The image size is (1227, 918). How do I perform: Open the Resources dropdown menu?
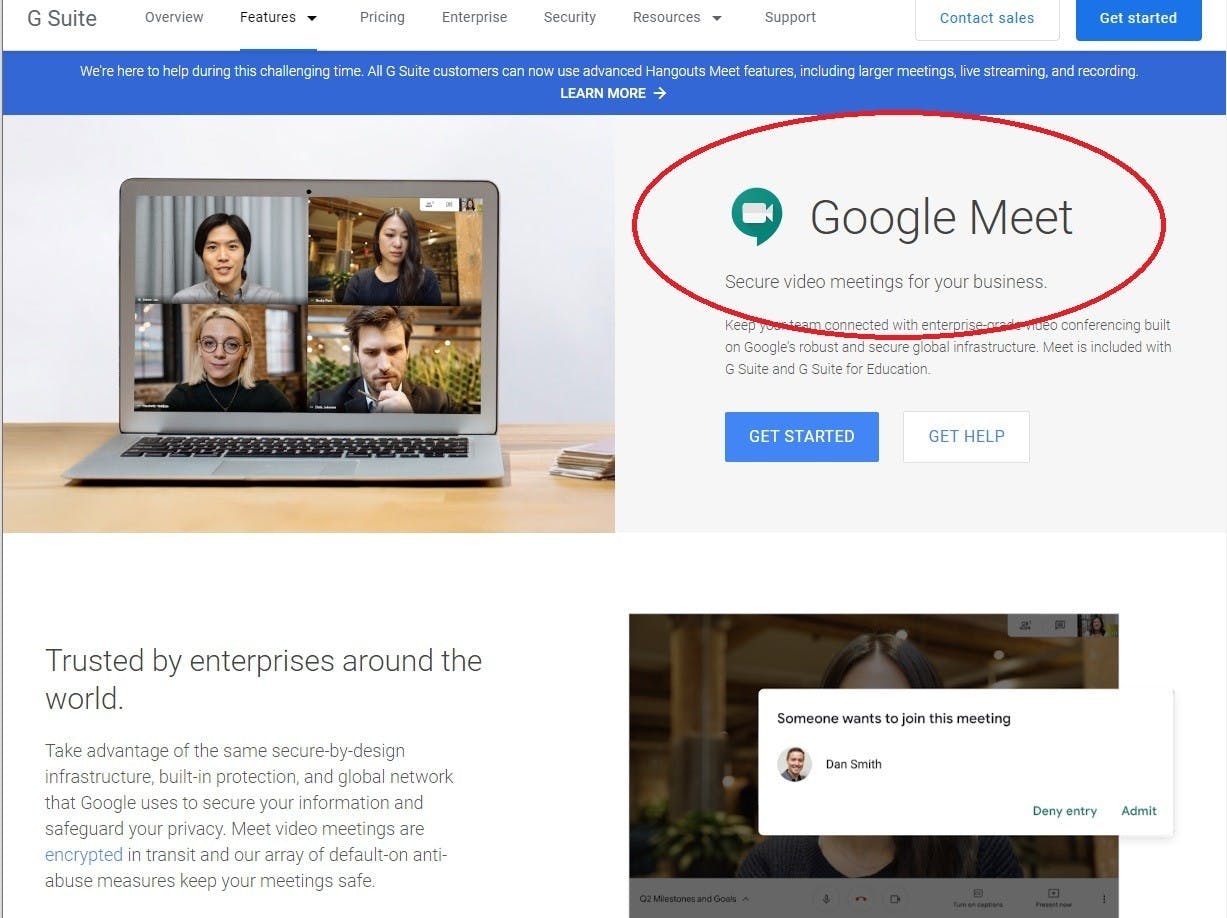[677, 18]
